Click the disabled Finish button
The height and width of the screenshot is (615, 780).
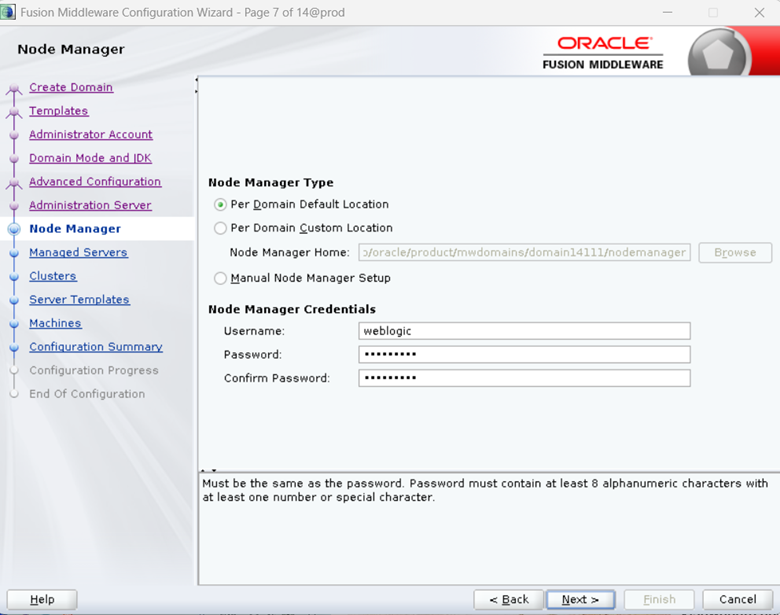(659, 600)
